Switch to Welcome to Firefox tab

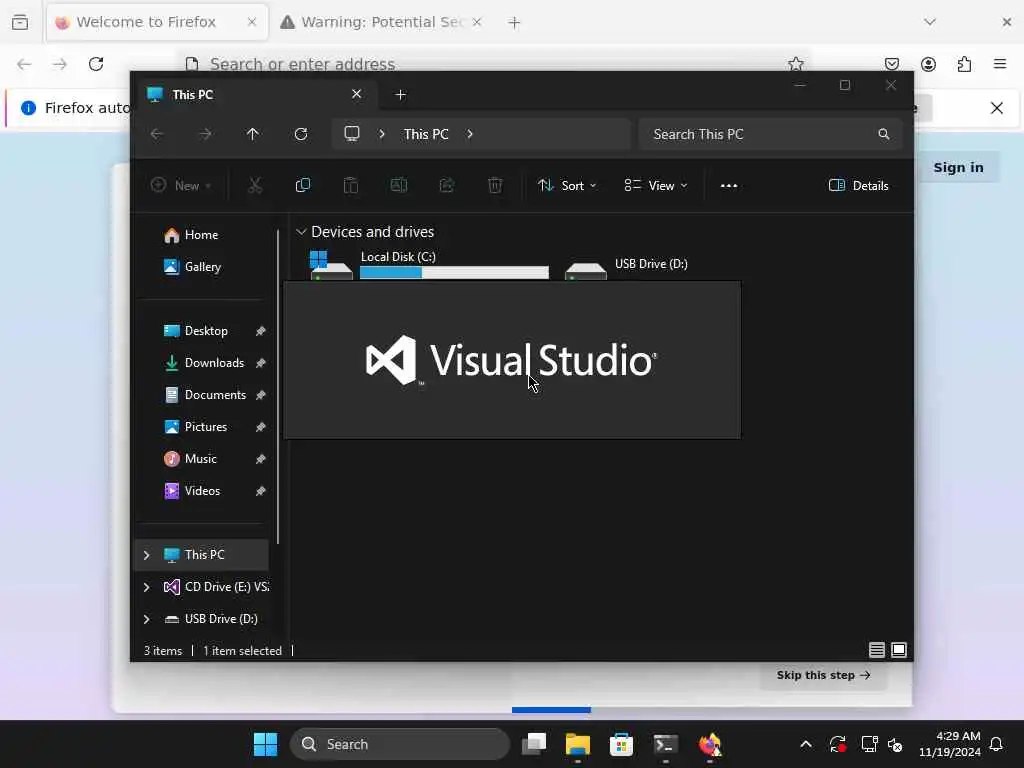157,22
